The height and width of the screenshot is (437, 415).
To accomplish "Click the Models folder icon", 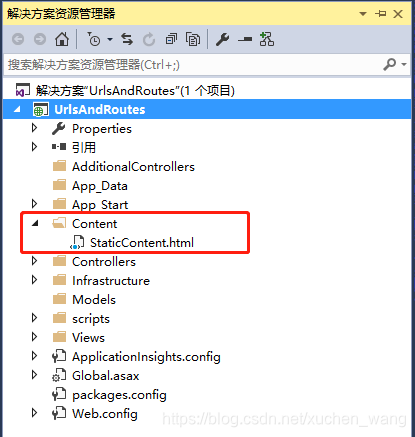I will coord(60,299).
